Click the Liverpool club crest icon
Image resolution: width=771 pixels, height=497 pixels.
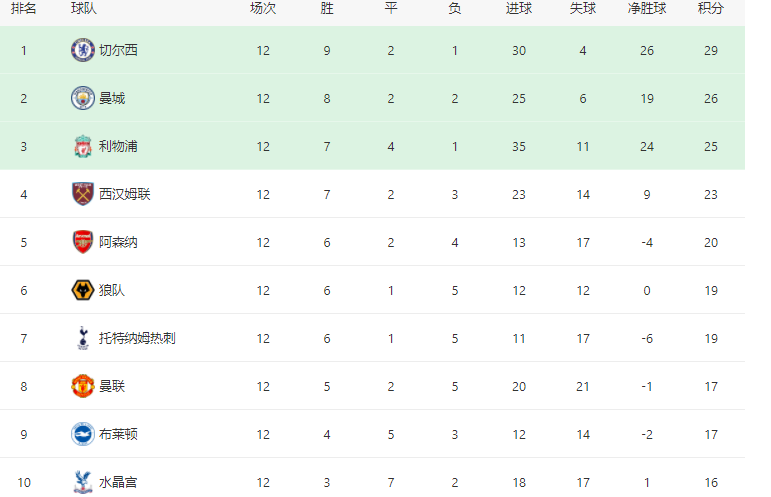(x=83, y=146)
